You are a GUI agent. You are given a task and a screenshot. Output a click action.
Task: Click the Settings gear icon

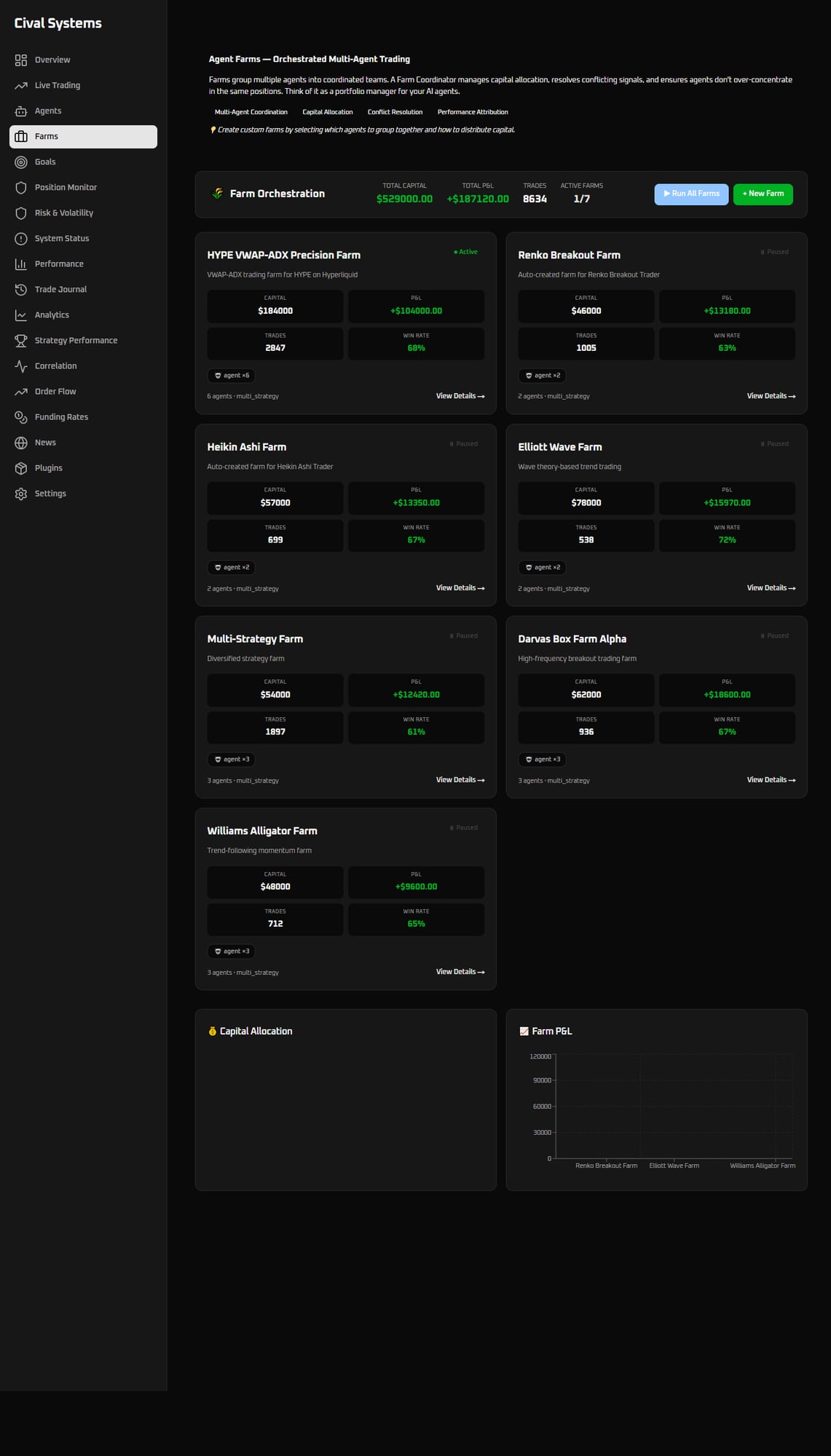point(21,494)
